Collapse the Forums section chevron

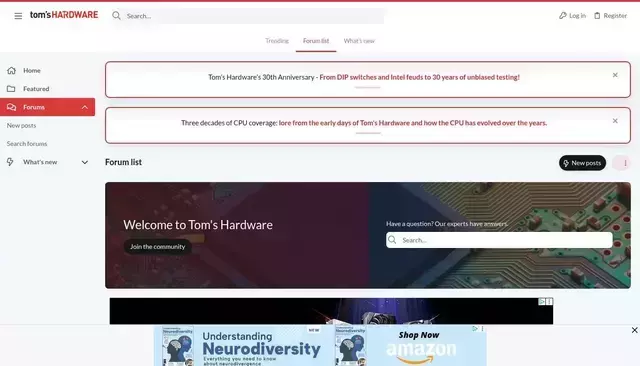(84, 107)
